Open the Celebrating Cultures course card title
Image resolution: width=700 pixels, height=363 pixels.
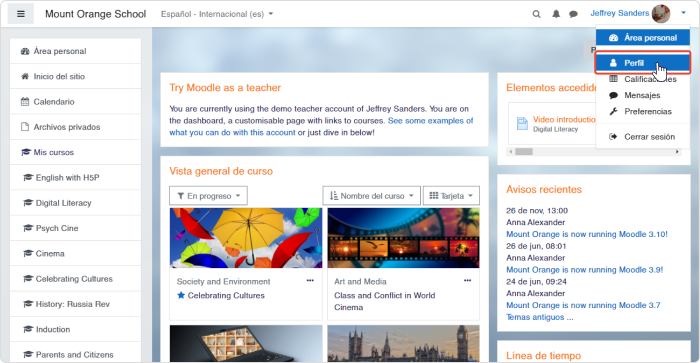click(x=226, y=296)
